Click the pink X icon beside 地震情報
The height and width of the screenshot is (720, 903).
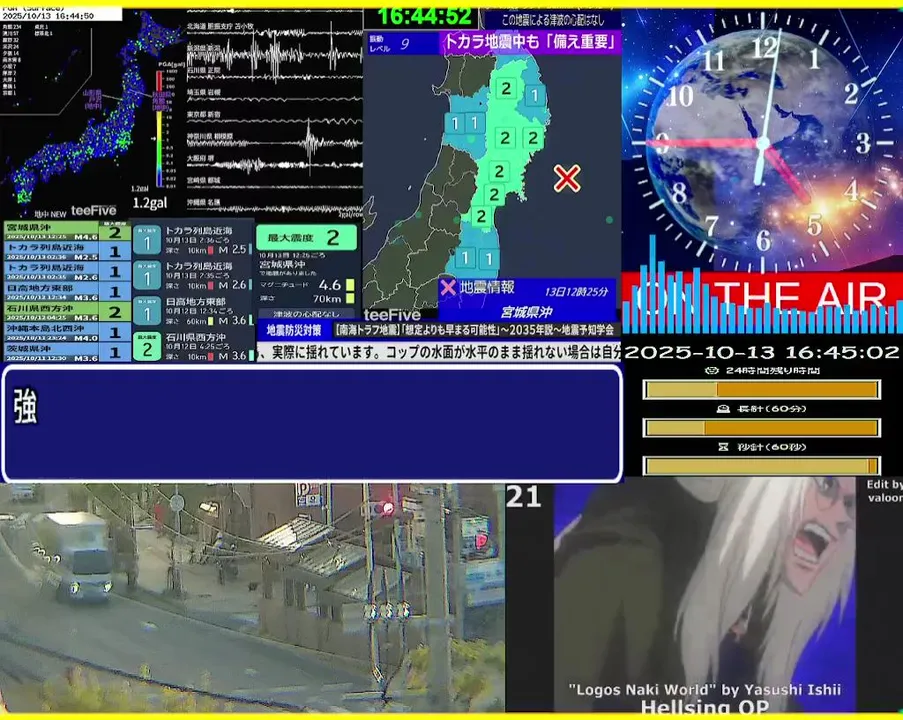point(448,287)
